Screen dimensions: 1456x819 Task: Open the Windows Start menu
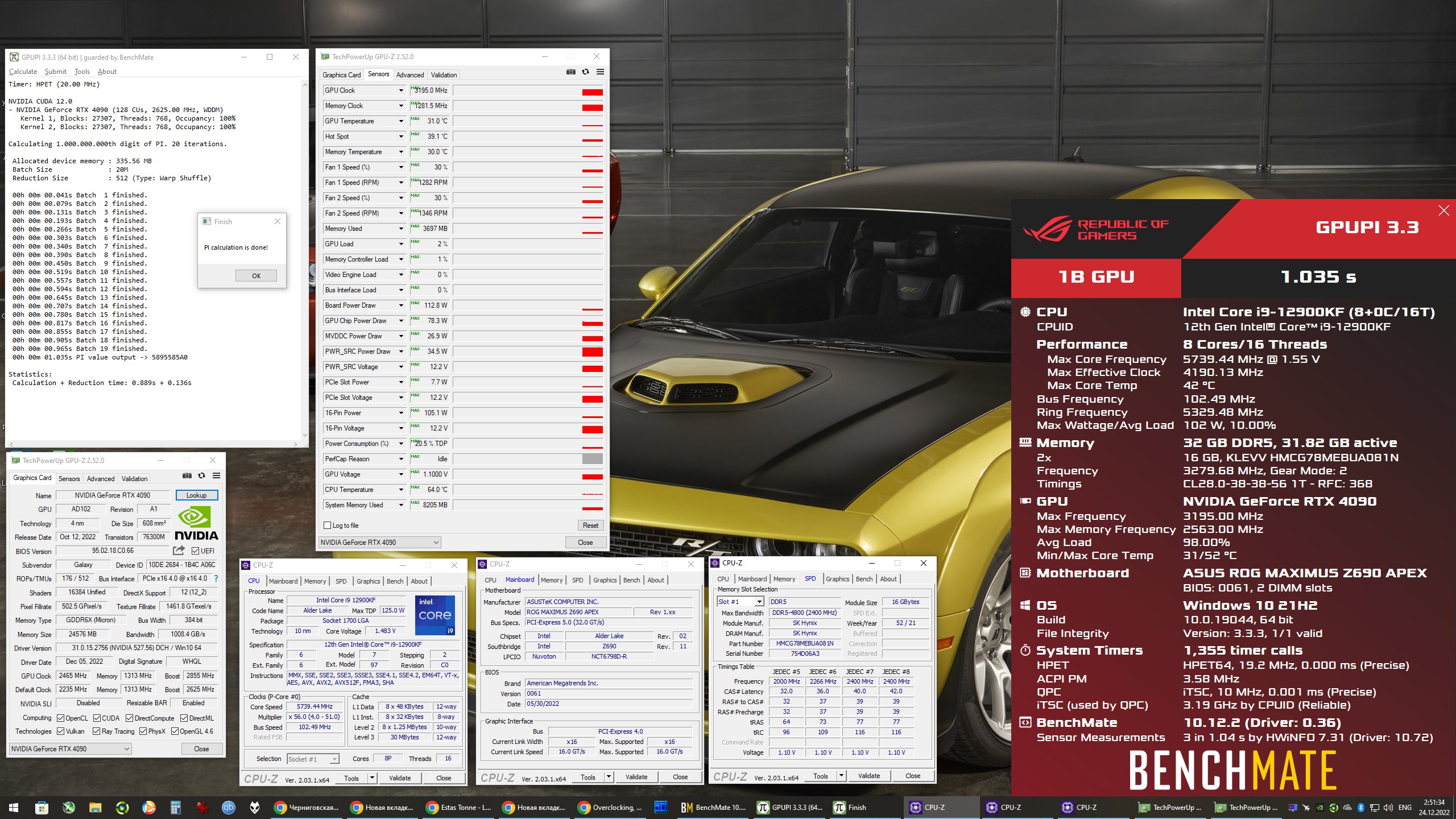pyautogui.click(x=14, y=807)
